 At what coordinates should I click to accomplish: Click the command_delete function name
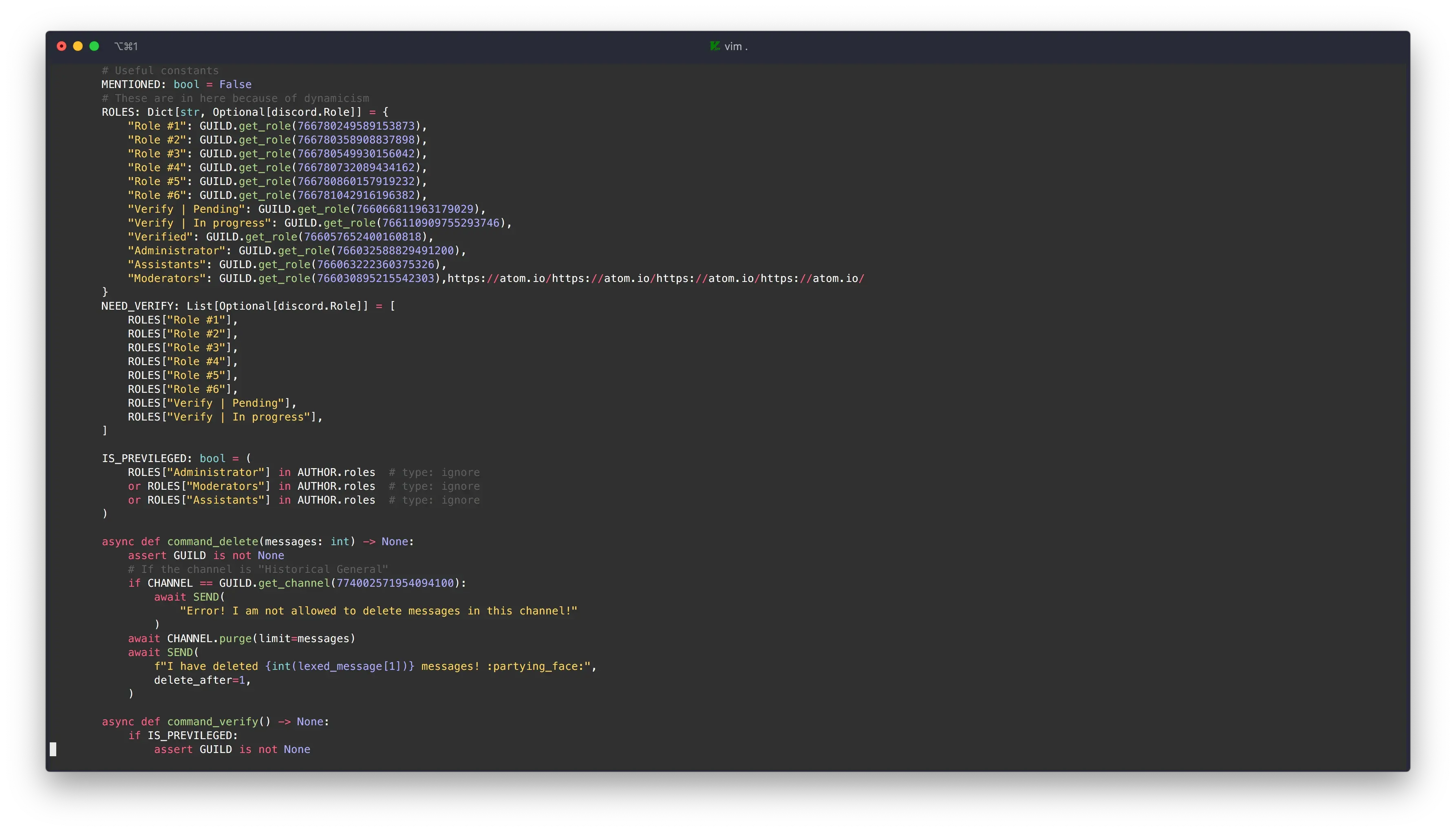212,541
